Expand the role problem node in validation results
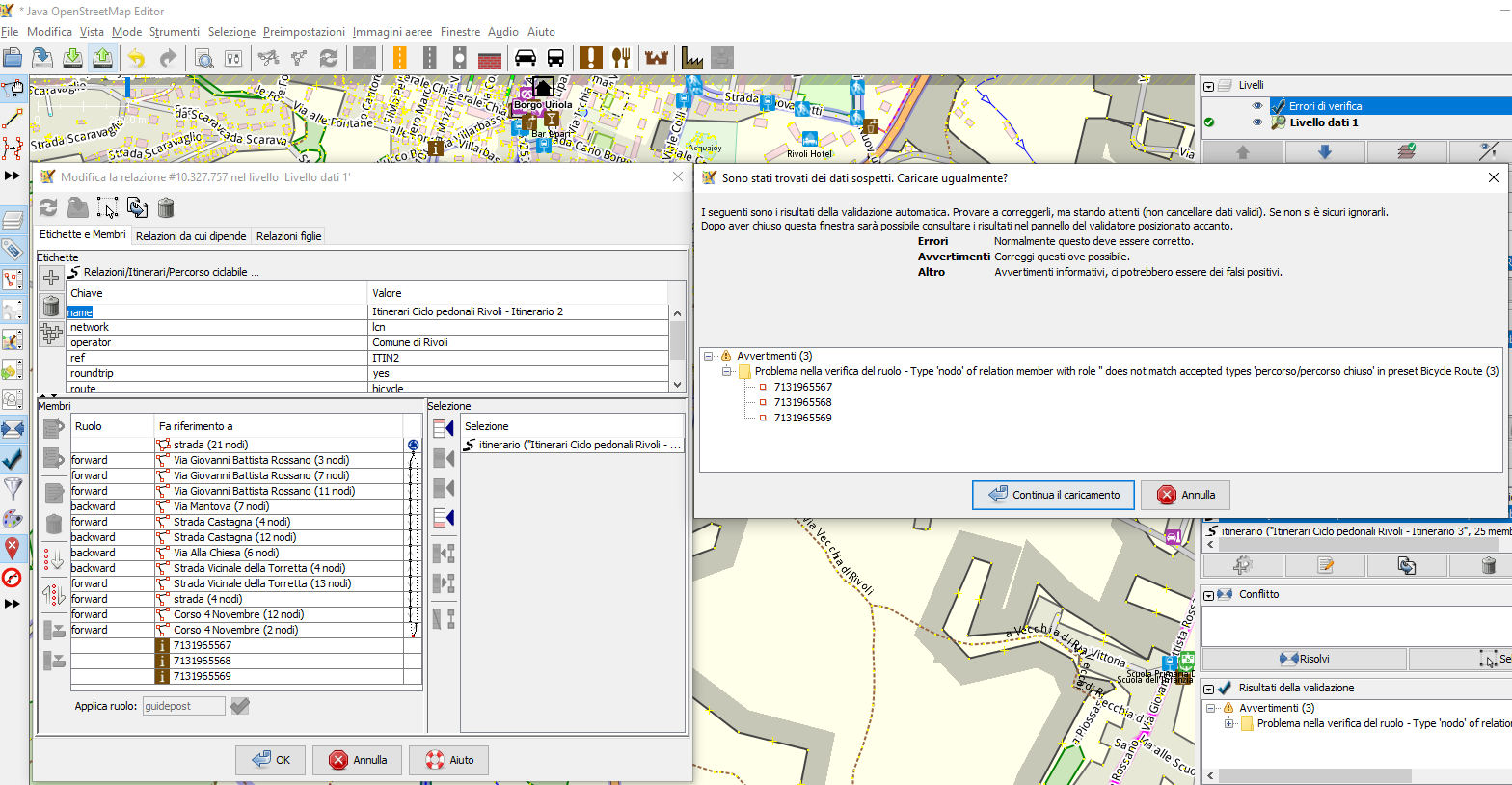The width and height of the screenshot is (1512, 785). coord(1228,723)
